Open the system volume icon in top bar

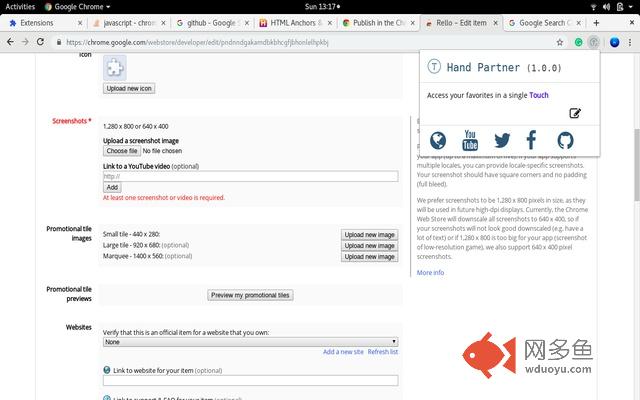click(606, 7)
